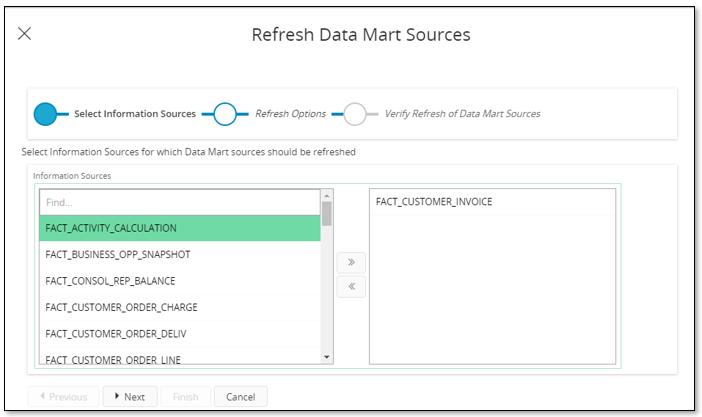This screenshot has height=417, width=702.
Task: Click the Find search field
Action: click(x=180, y=202)
